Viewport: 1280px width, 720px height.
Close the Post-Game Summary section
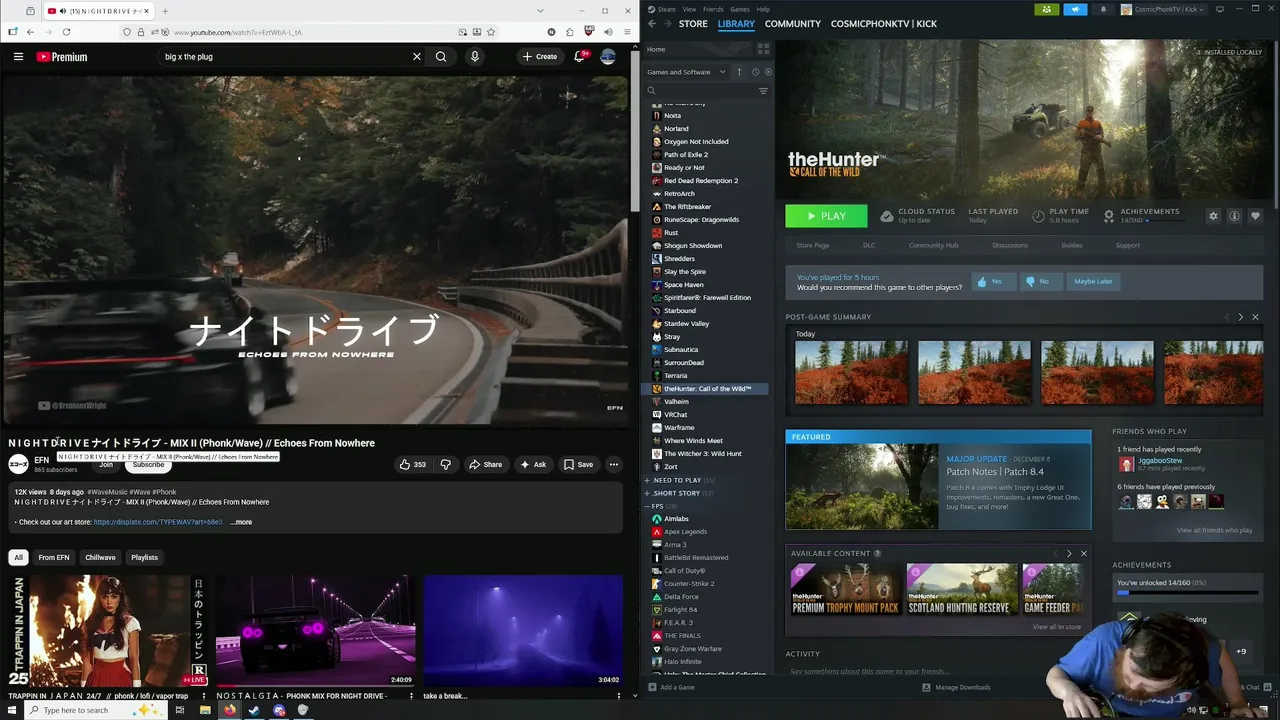(1255, 317)
